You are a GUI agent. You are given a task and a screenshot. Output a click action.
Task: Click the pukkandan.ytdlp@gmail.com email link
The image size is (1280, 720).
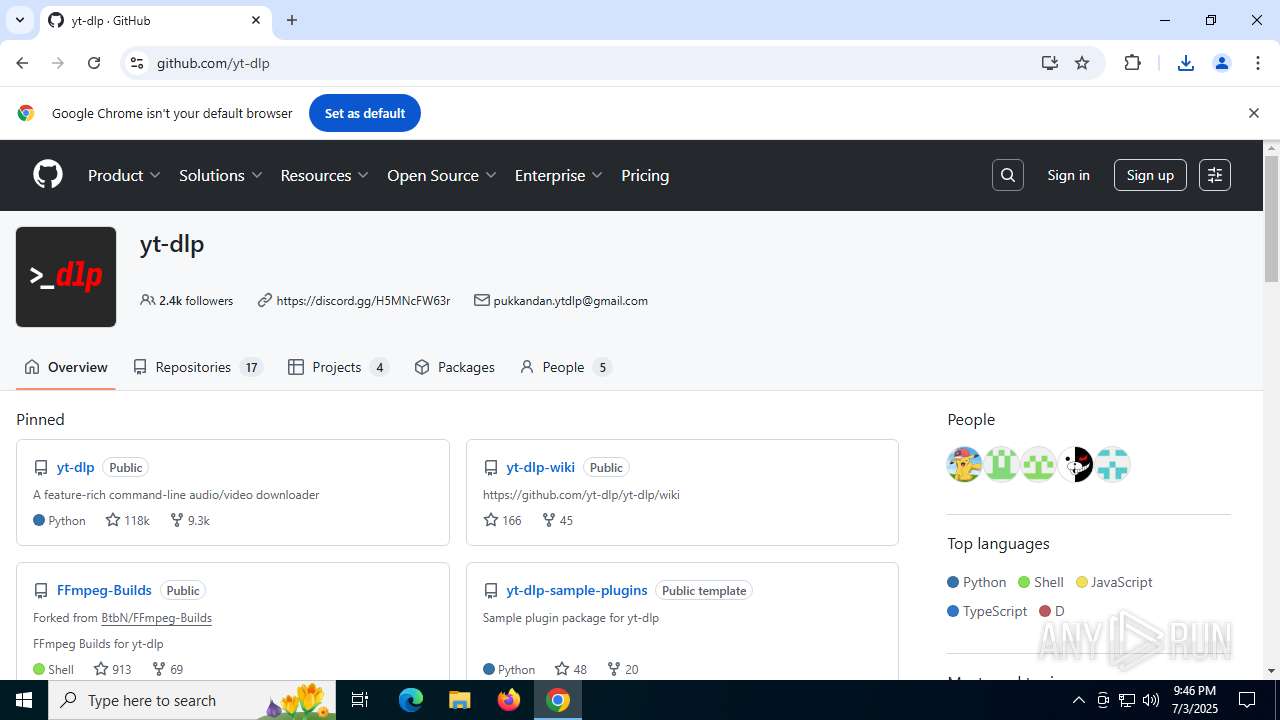pyautogui.click(x=570, y=300)
